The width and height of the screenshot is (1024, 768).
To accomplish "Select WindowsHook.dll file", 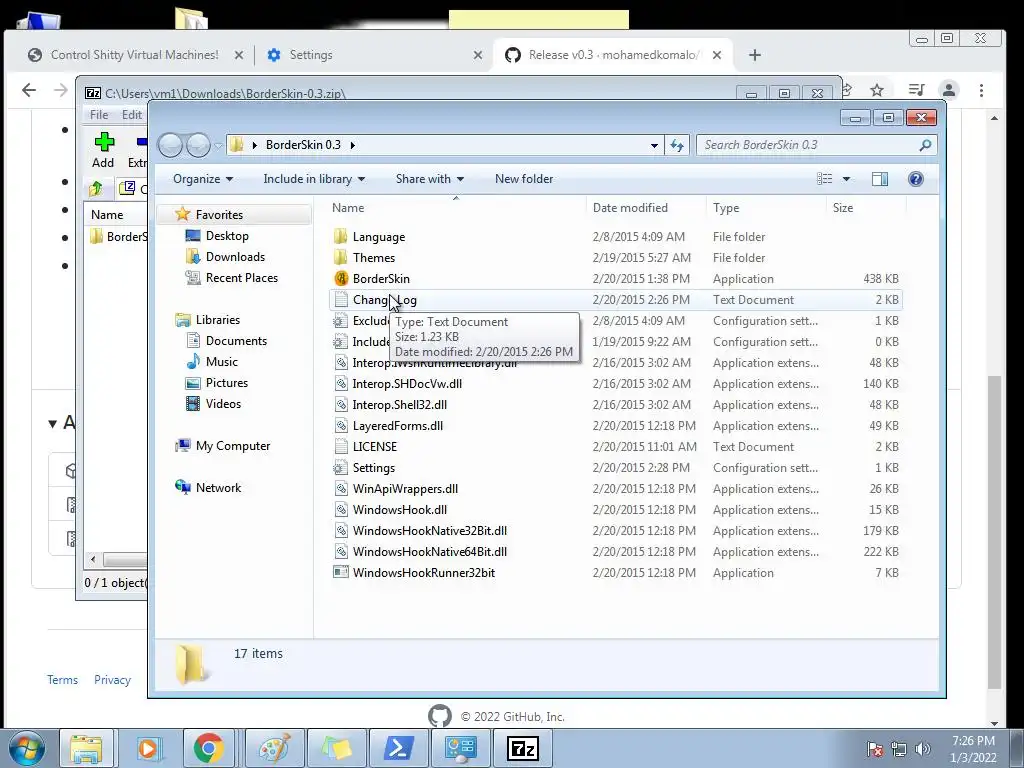I will click(400, 509).
